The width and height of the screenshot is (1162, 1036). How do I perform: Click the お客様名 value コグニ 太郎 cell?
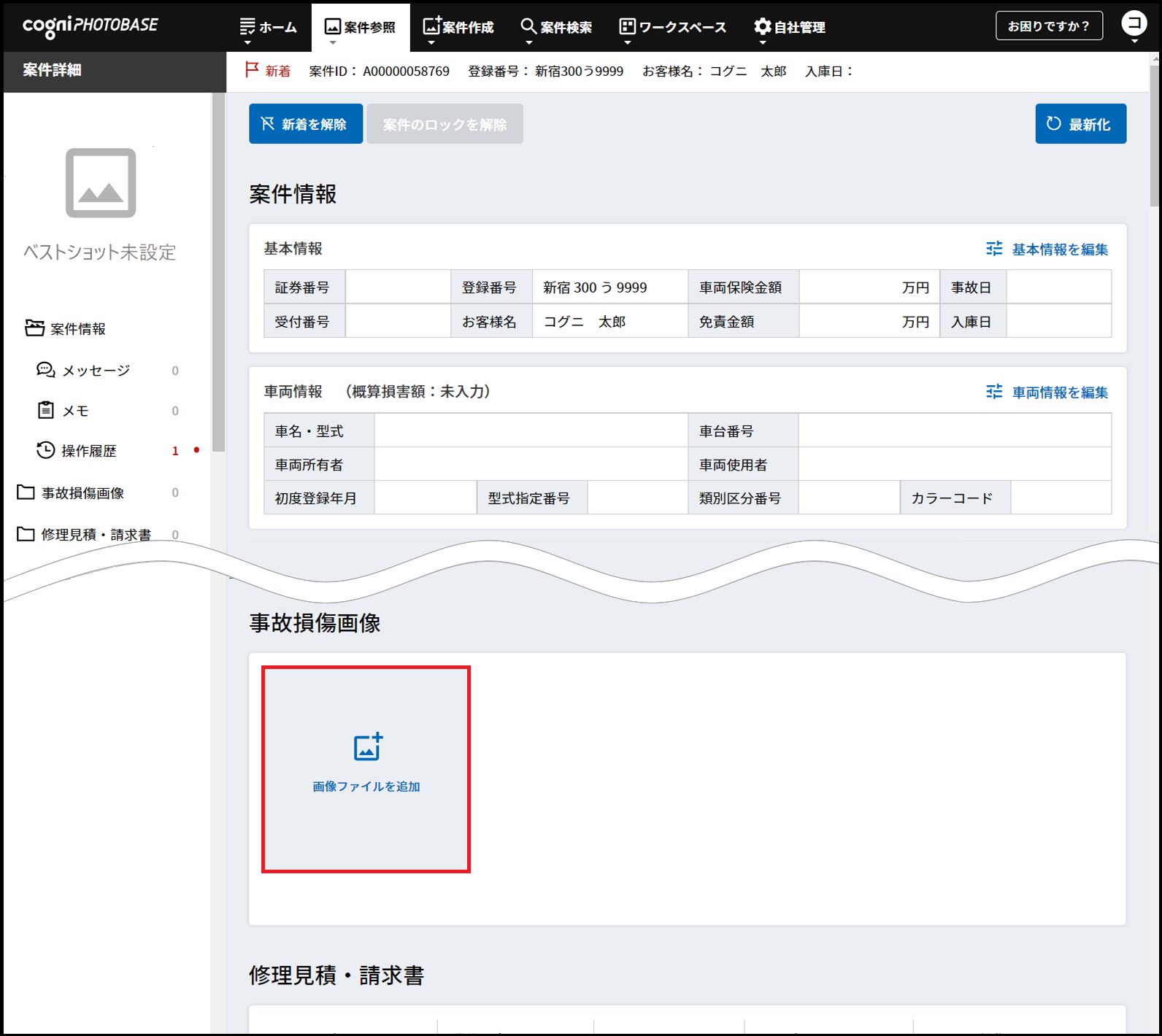(610, 322)
